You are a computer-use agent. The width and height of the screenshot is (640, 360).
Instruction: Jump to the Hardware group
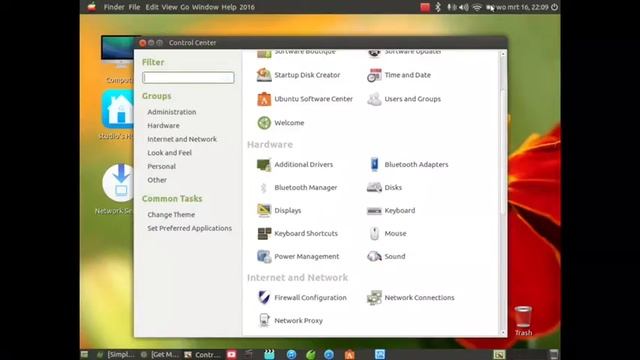[x=163, y=126]
